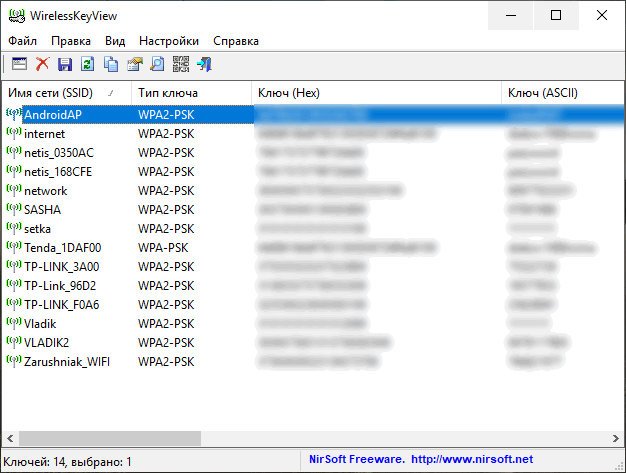Click the horizontal scrollbar left arrow
Screen dimensions: 626x473
[10, 438]
